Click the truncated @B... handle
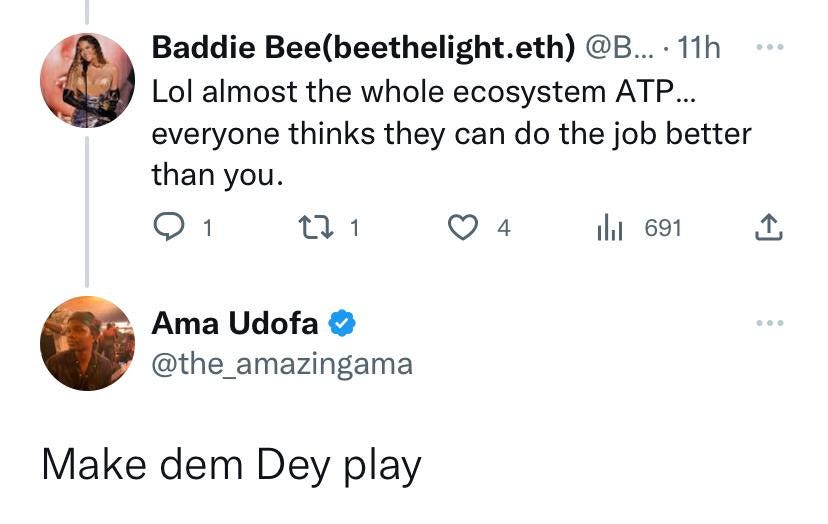Image resolution: width=828 pixels, height=524 pixels. point(619,48)
